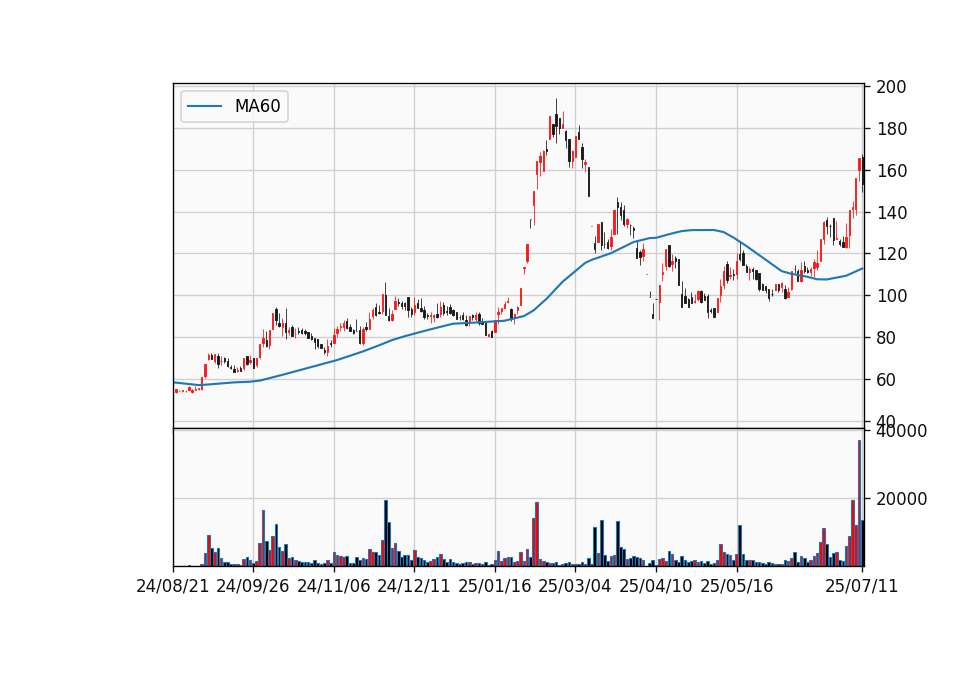Click the 180 price axis label
Image resolution: width=960 pixels, height=690 pixels.
click(x=891, y=129)
